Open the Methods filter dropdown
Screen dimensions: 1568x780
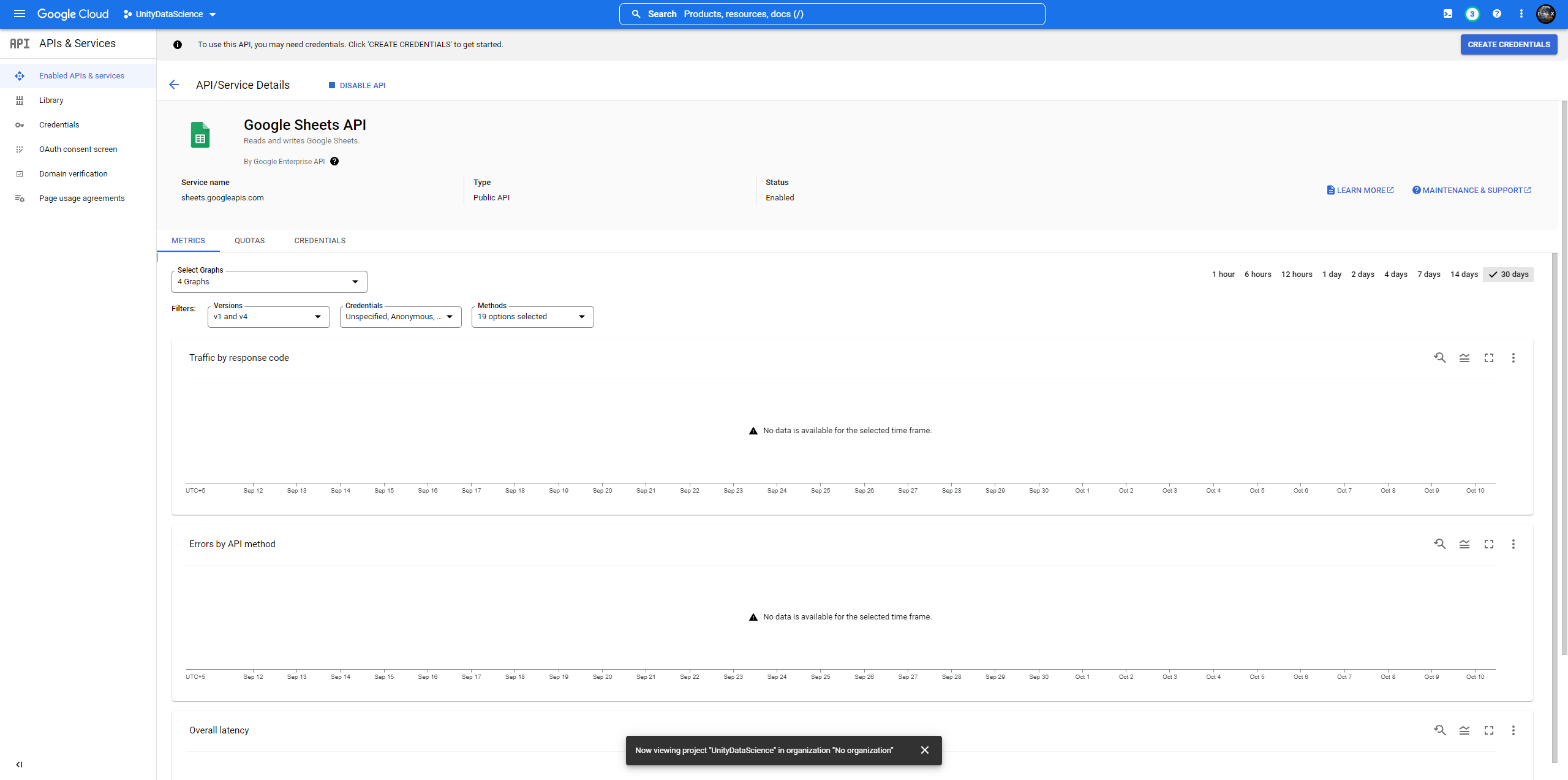coord(533,317)
